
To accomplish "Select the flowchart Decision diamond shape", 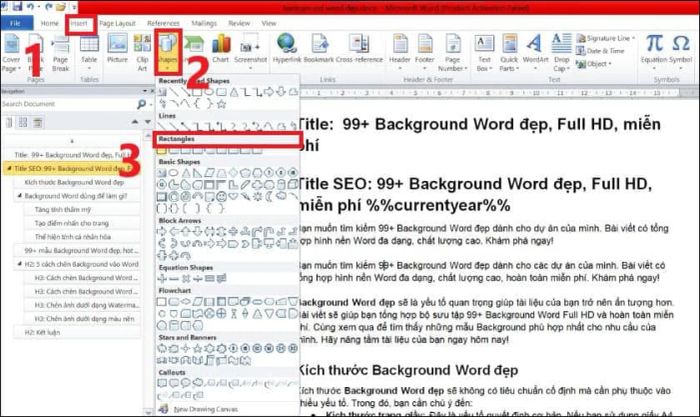I will click(185, 302).
